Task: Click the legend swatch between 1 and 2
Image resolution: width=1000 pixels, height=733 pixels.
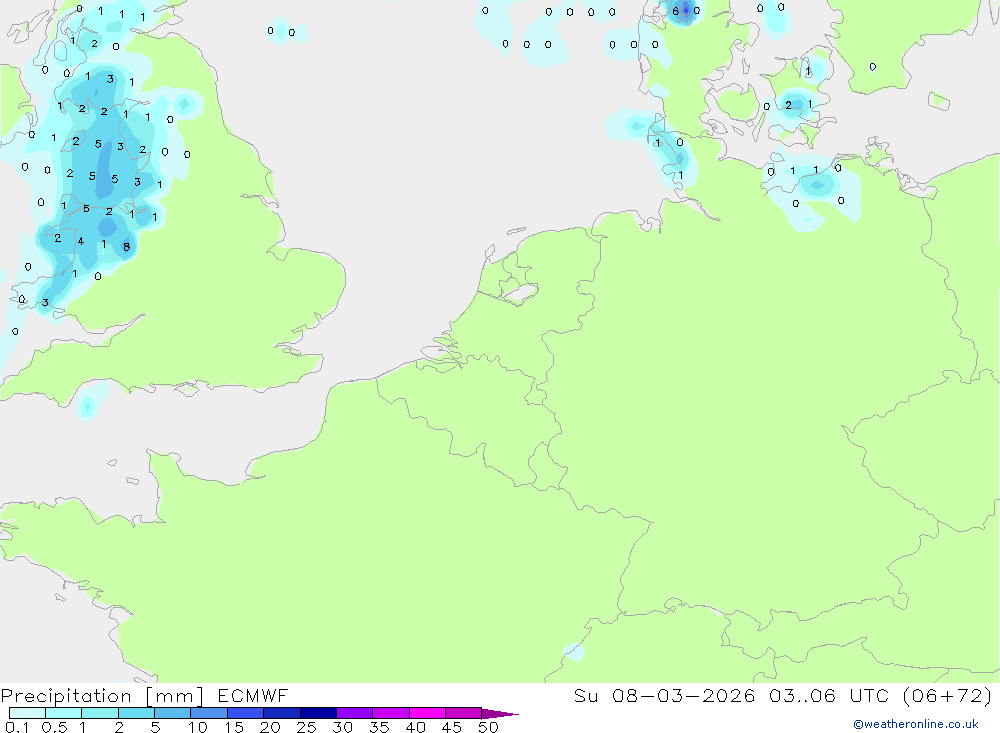Action: (99, 713)
